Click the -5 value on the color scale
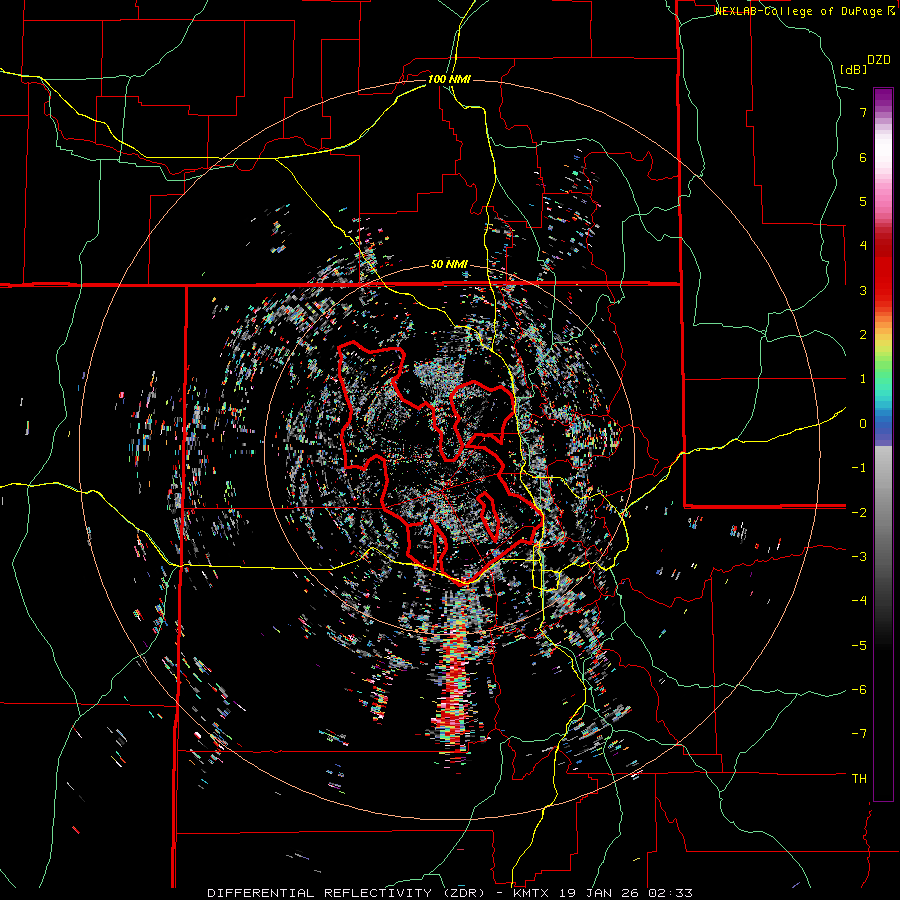Screen dimensions: 900x900 click(x=859, y=646)
